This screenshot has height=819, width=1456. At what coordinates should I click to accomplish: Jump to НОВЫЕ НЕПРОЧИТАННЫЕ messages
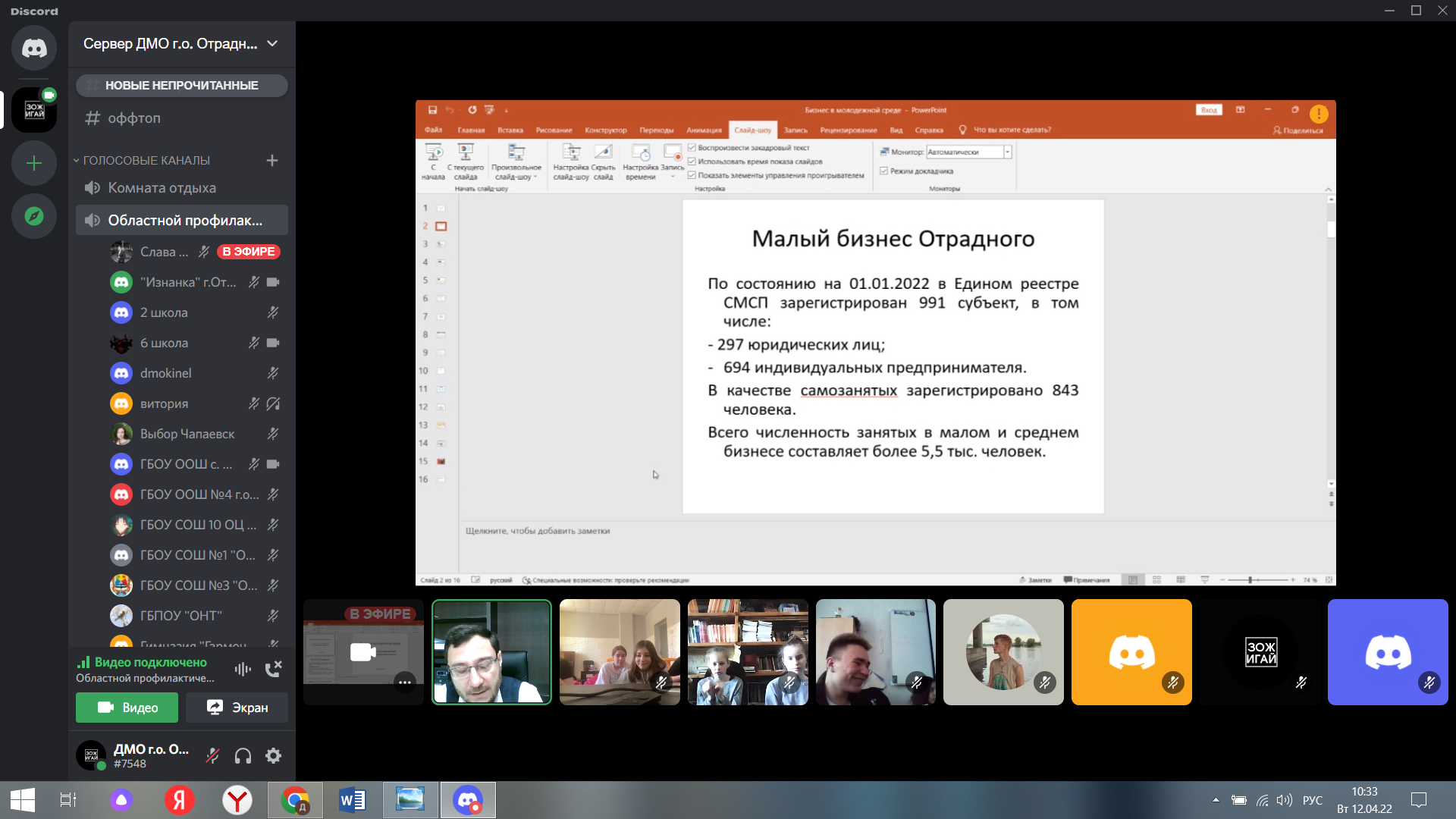tap(181, 85)
